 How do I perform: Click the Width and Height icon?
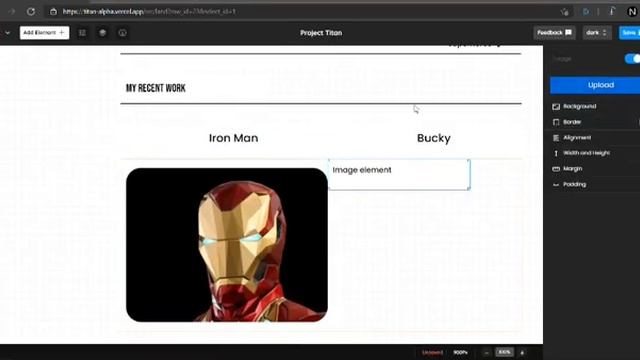click(556, 153)
